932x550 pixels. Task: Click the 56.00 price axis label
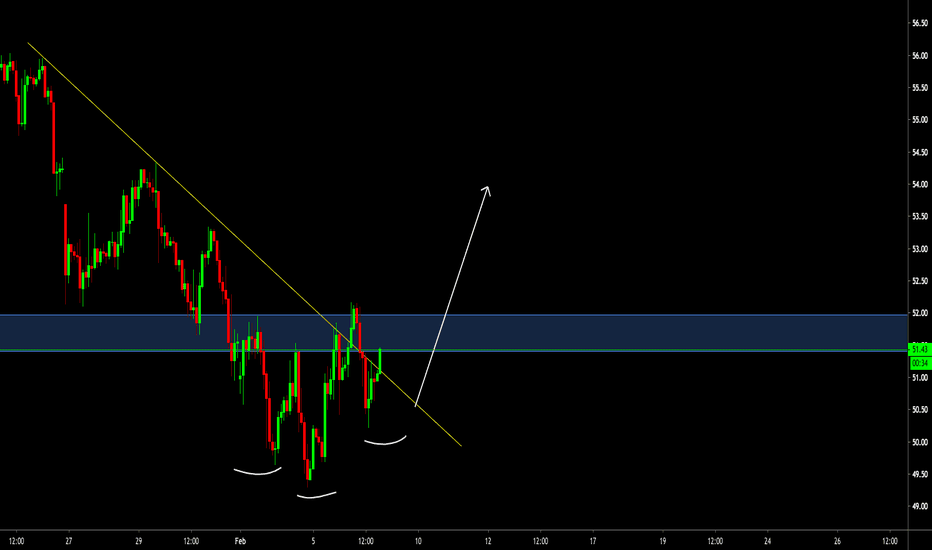point(920,56)
